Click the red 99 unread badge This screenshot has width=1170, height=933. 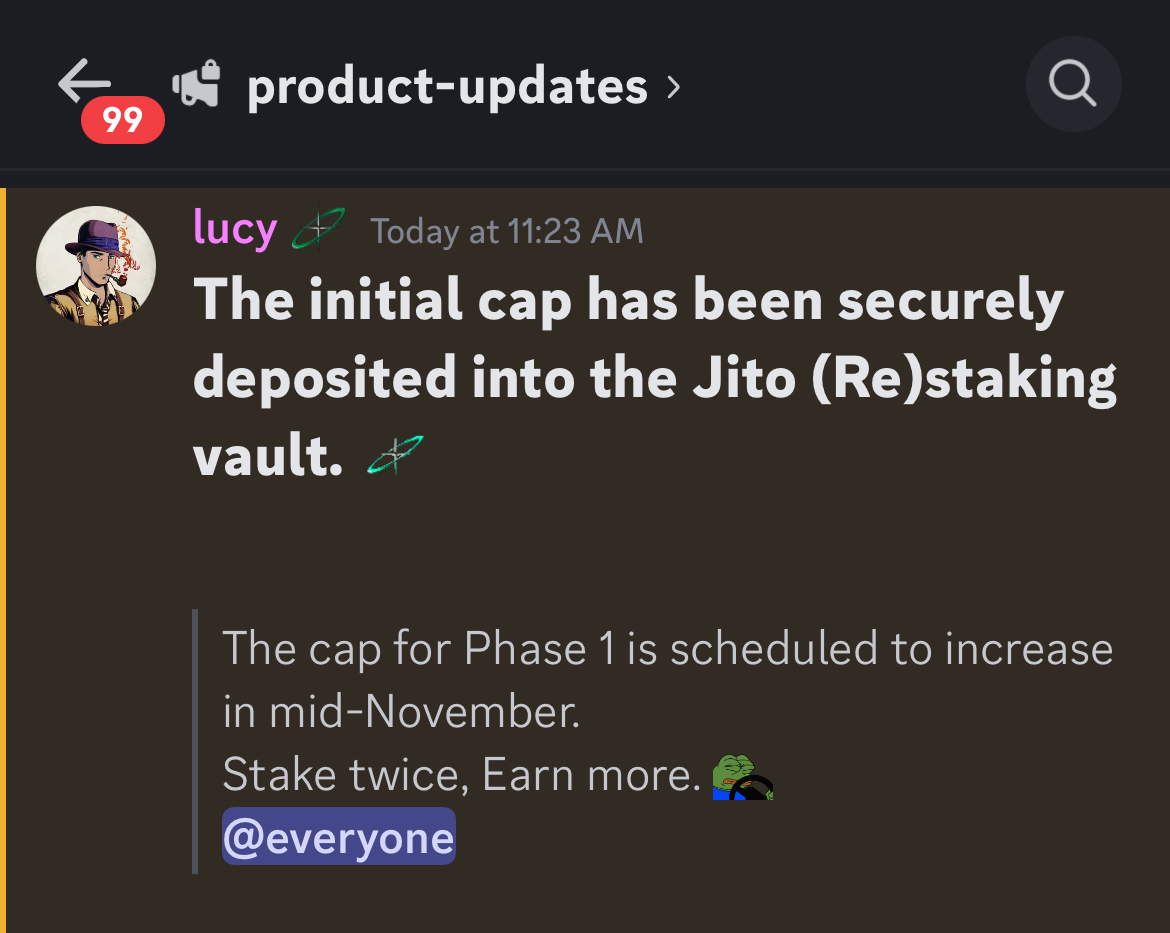(122, 120)
